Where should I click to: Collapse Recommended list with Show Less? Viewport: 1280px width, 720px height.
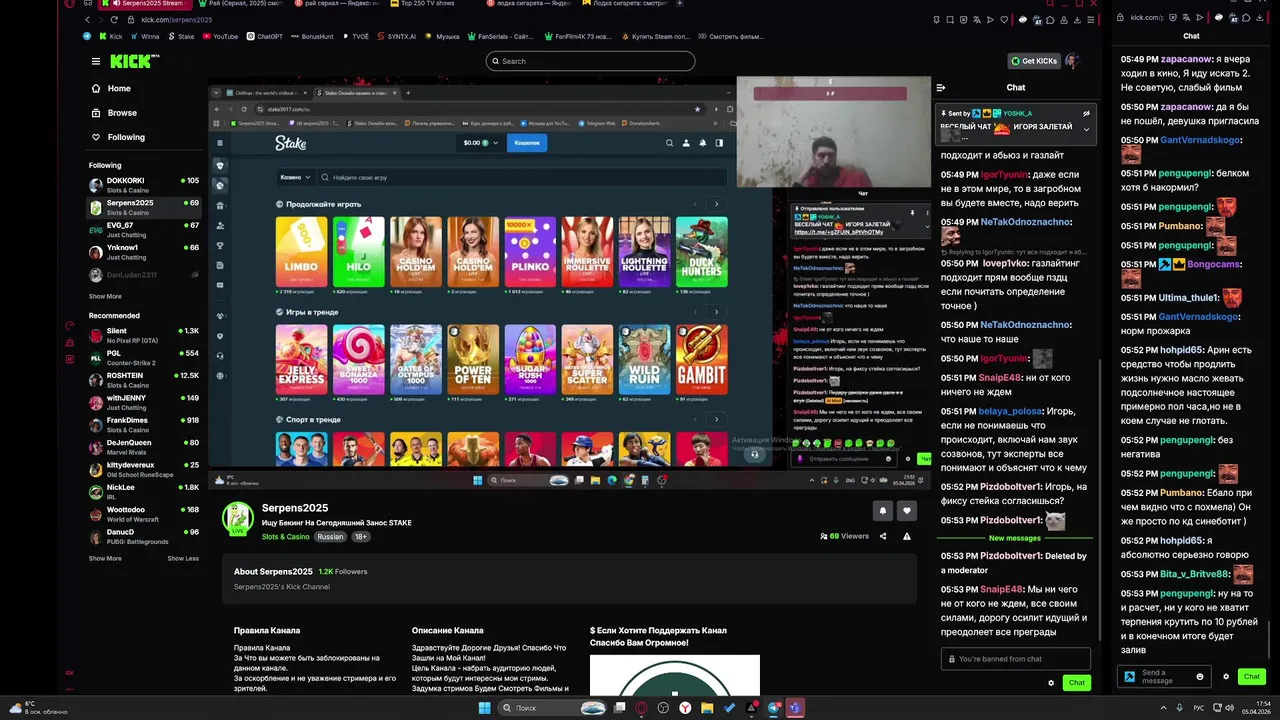pyautogui.click(x=183, y=558)
